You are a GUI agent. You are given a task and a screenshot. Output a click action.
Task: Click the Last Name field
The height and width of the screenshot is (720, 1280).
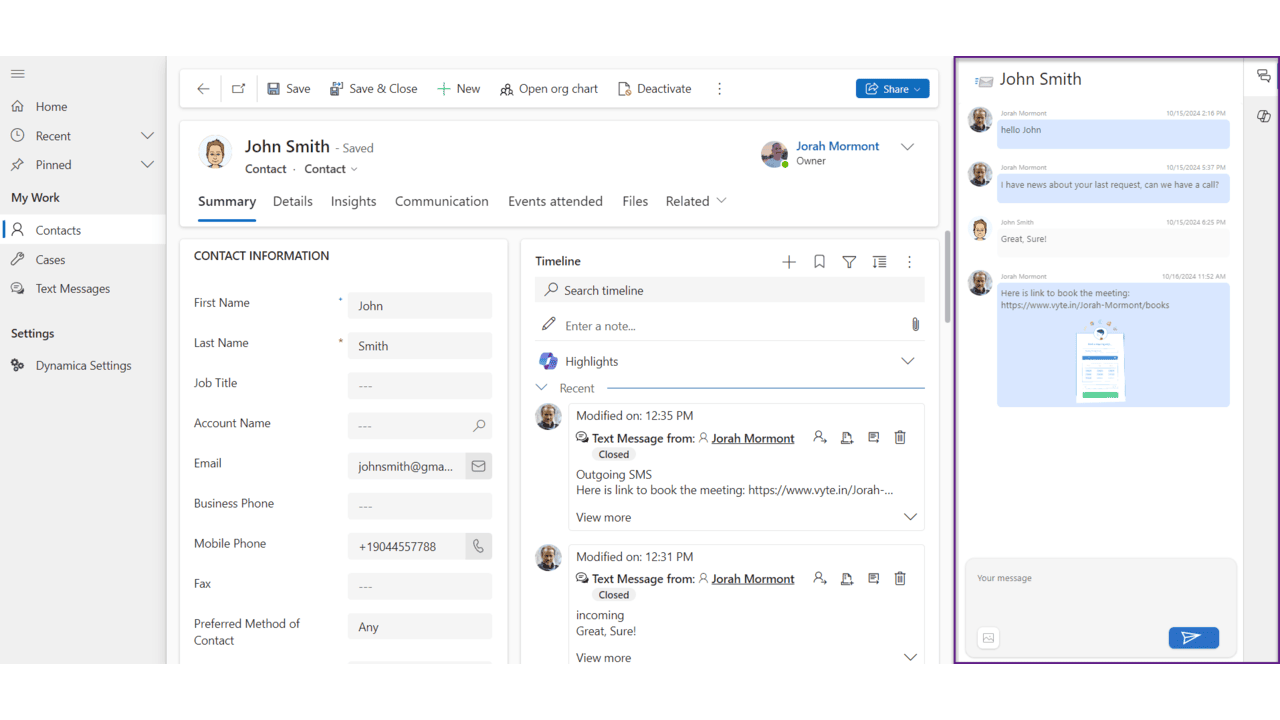pyautogui.click(x=420, y=346)
